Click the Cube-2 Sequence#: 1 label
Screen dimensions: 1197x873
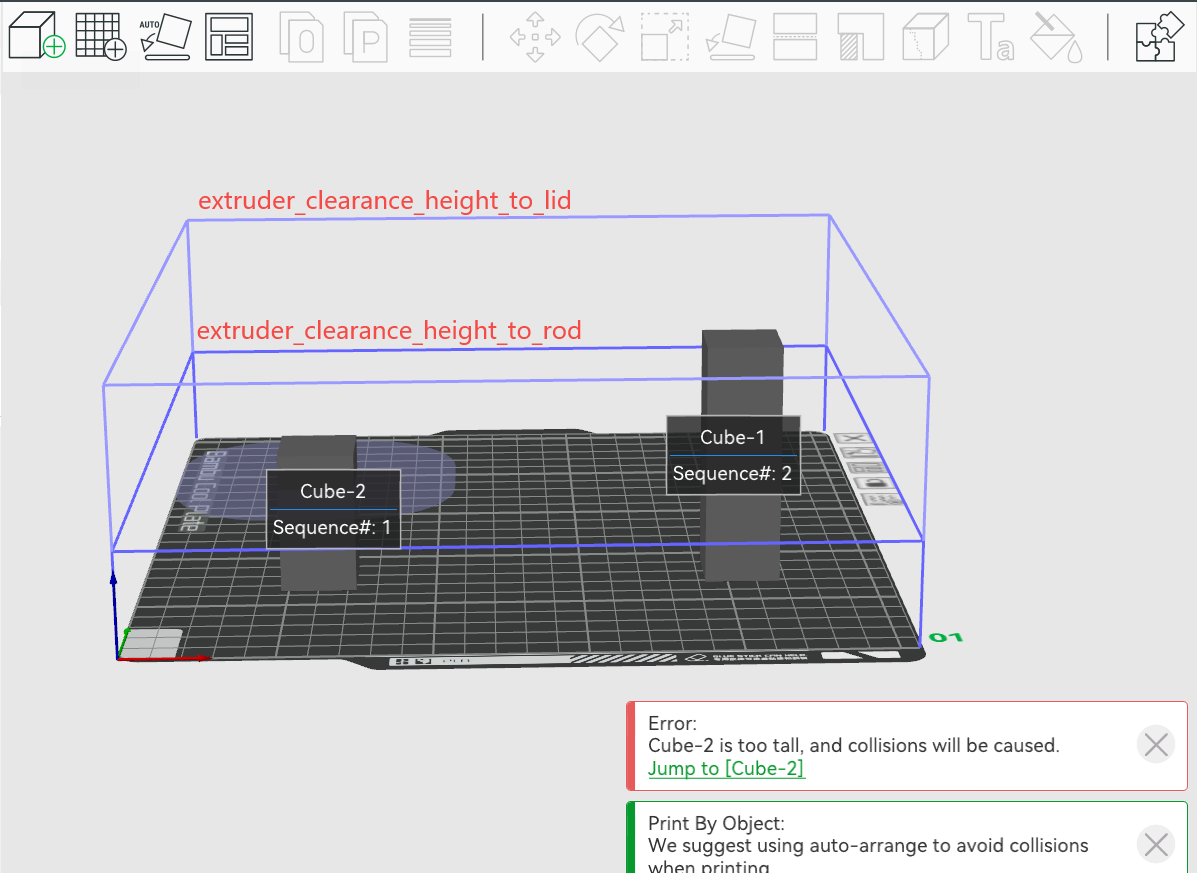(332, 527)
